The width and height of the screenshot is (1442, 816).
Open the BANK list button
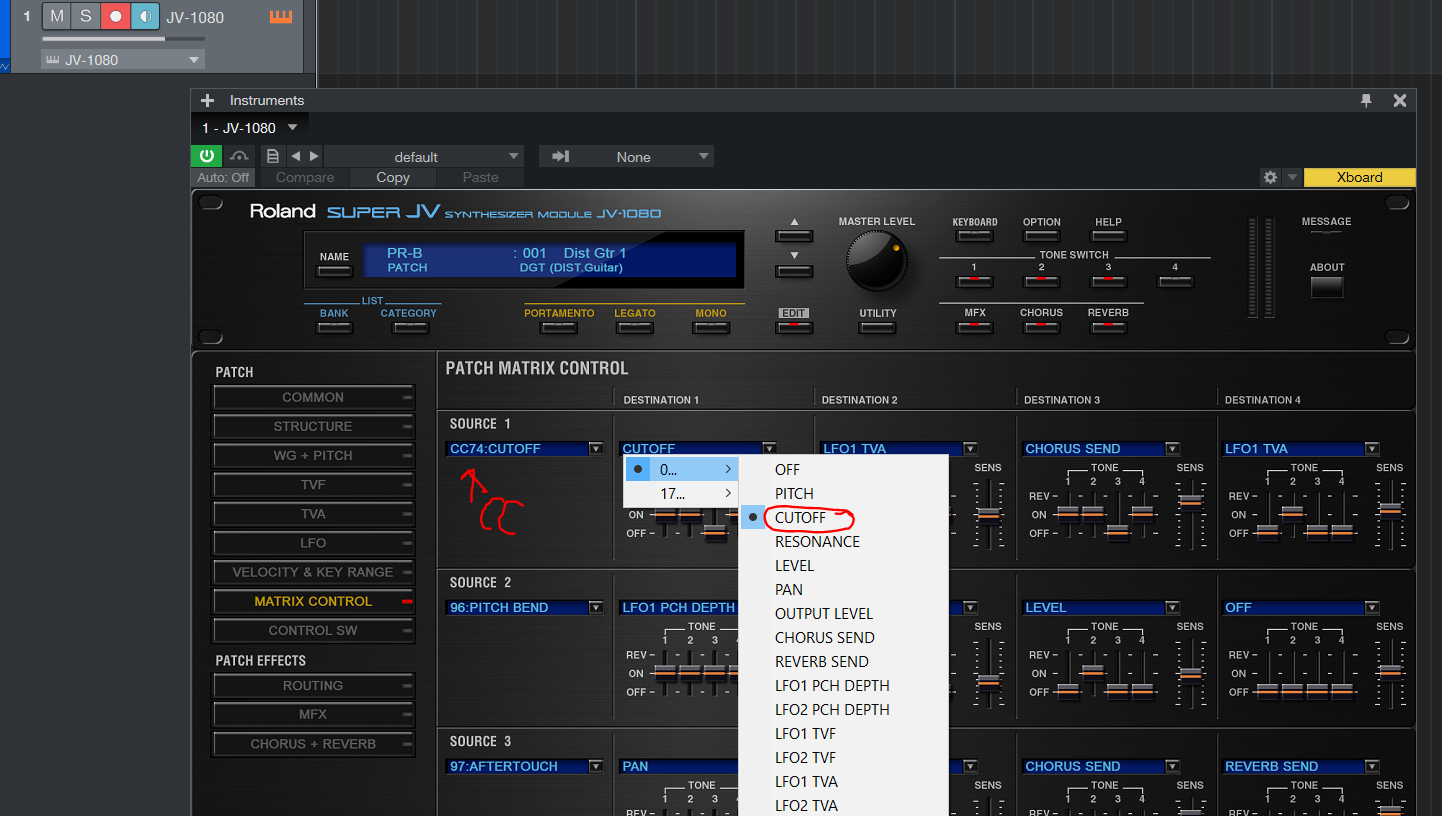[x=334, y=327]
